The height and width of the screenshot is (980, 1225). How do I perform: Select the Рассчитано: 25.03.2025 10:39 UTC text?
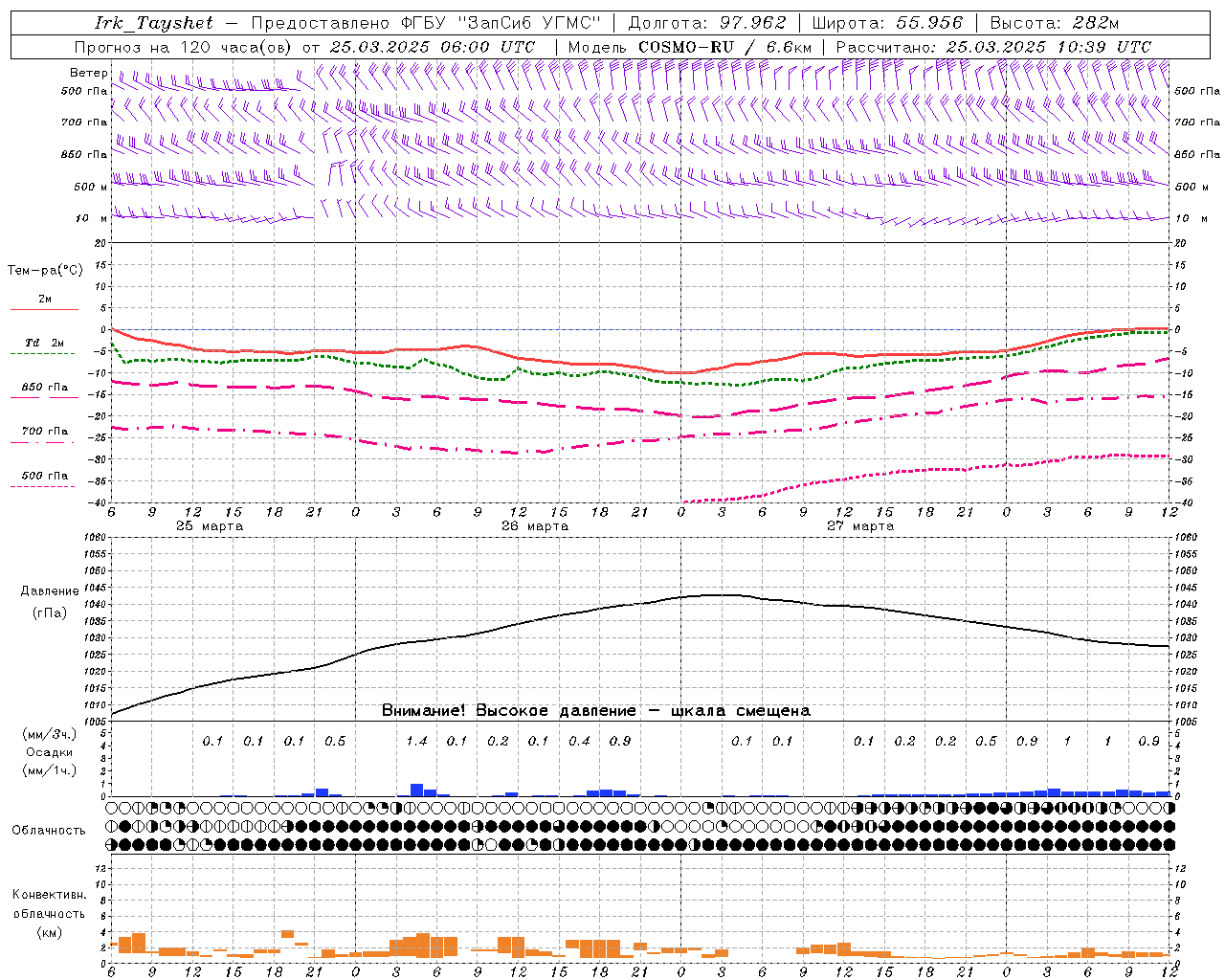(x=993, y=47)
